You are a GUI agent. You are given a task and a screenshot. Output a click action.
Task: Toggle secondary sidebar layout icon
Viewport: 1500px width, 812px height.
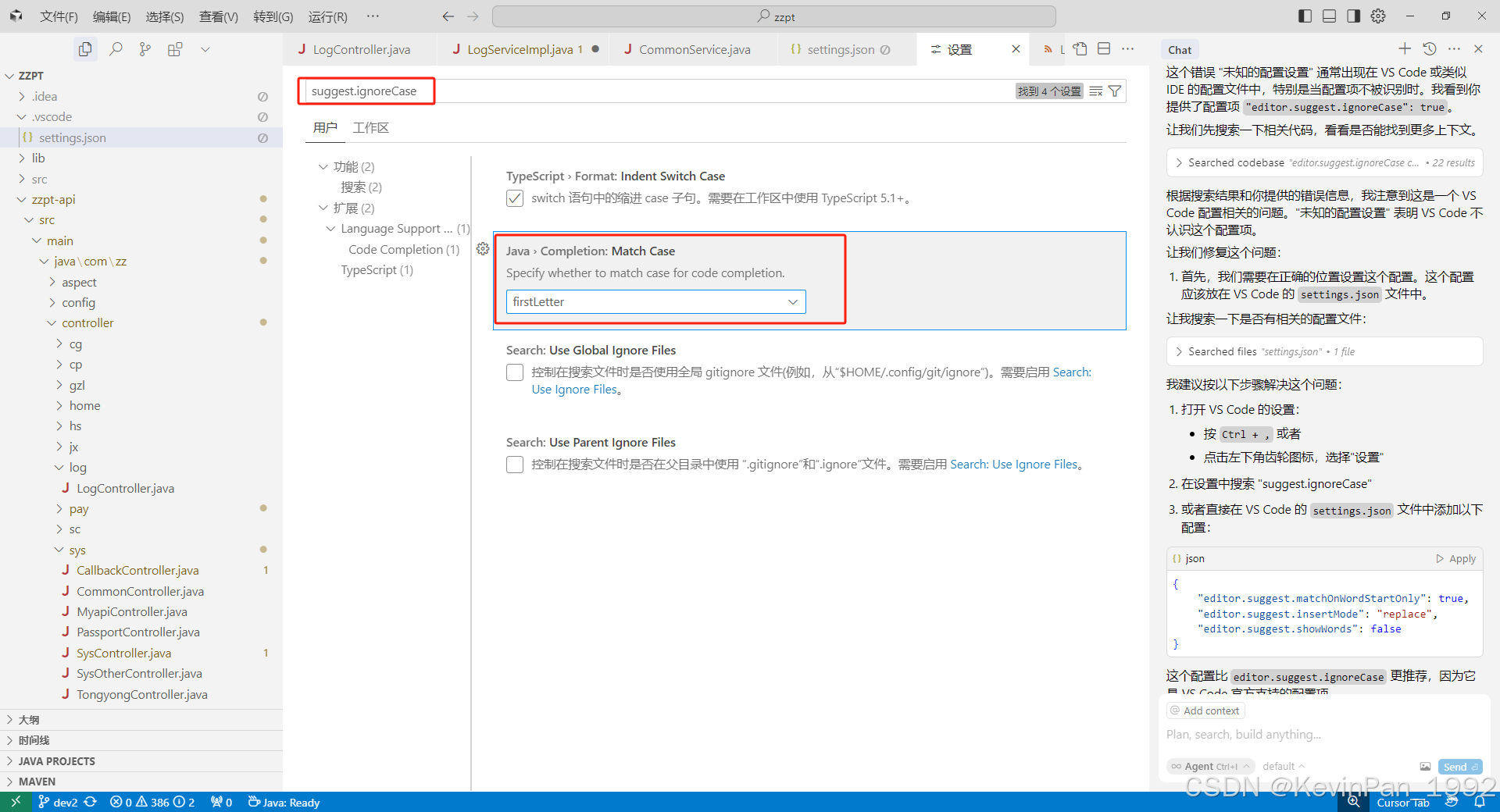[1353, 16]
